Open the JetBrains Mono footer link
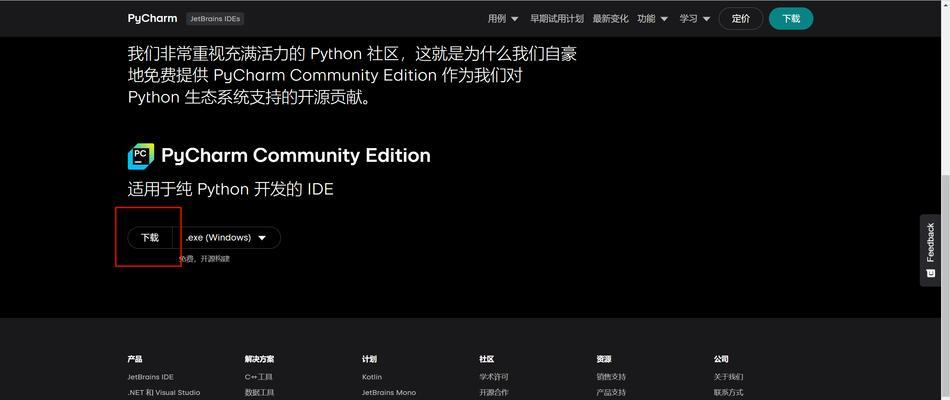 tap(389, 393)
